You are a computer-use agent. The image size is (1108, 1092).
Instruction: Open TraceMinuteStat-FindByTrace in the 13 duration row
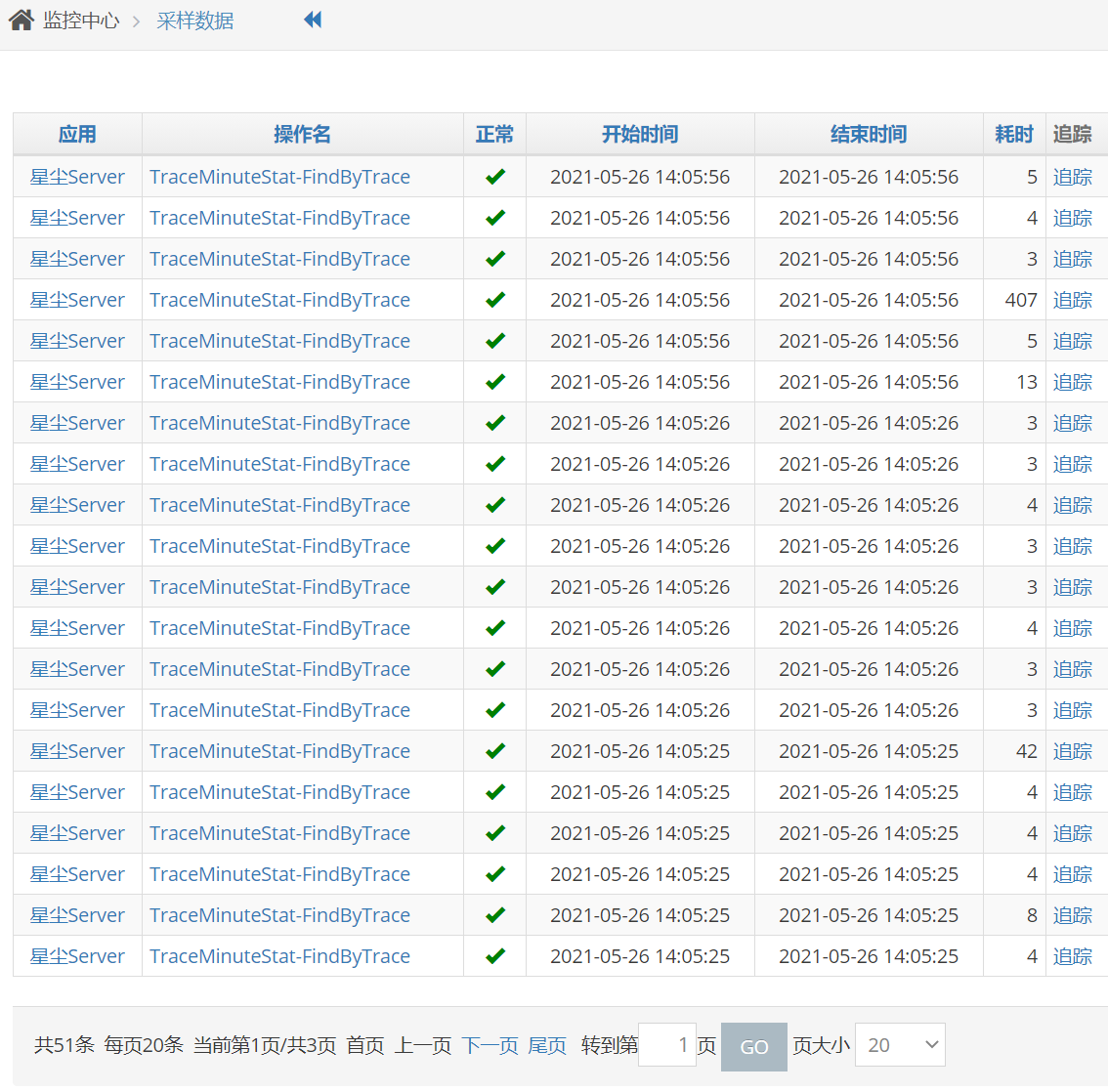(x=279, y=382)
